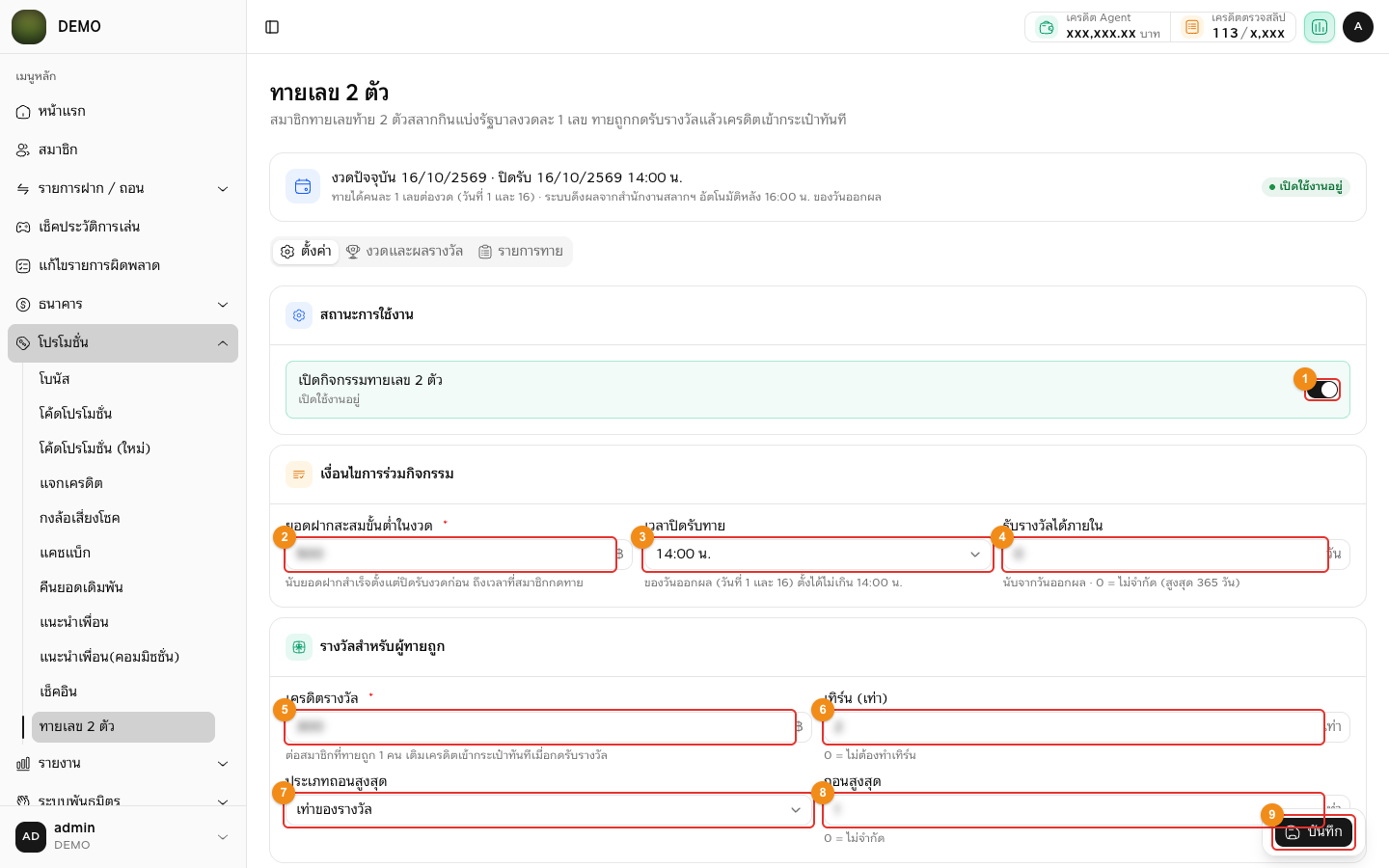Open โค้ดโปรโมชั่น (ใหม่) submenu item

pyautogui.click(x=123, y=448)
